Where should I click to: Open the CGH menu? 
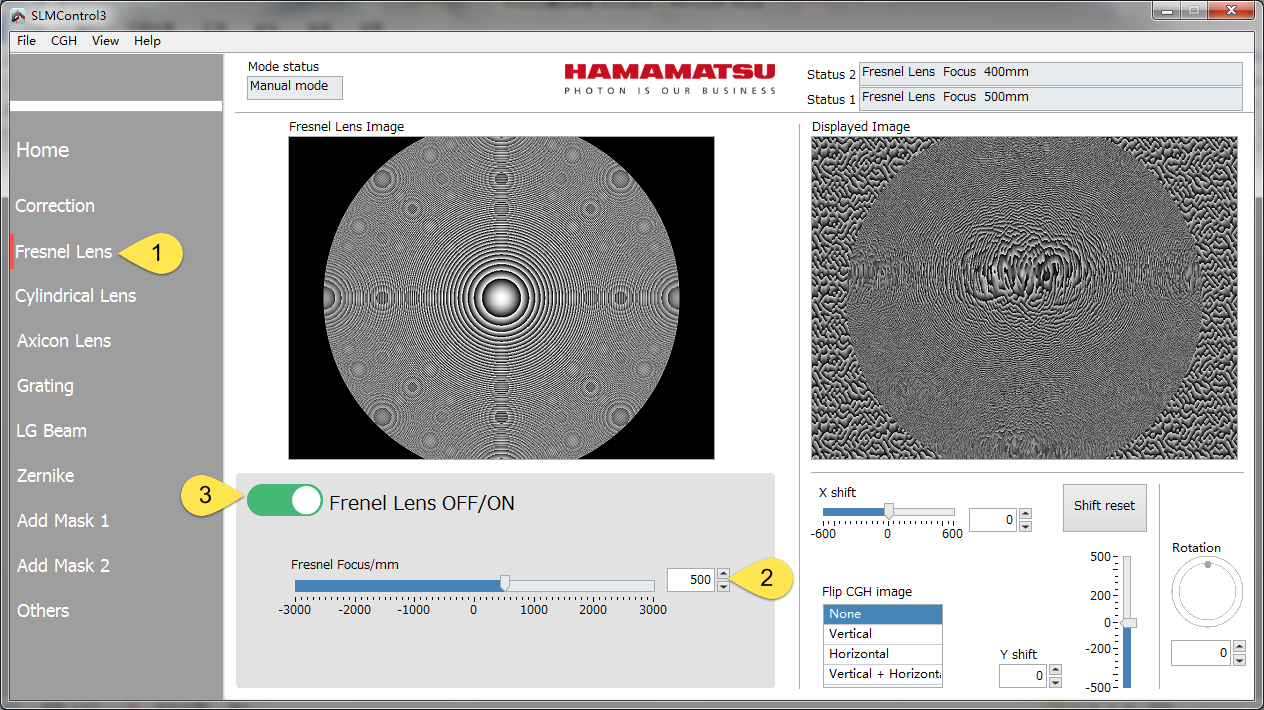64,41
